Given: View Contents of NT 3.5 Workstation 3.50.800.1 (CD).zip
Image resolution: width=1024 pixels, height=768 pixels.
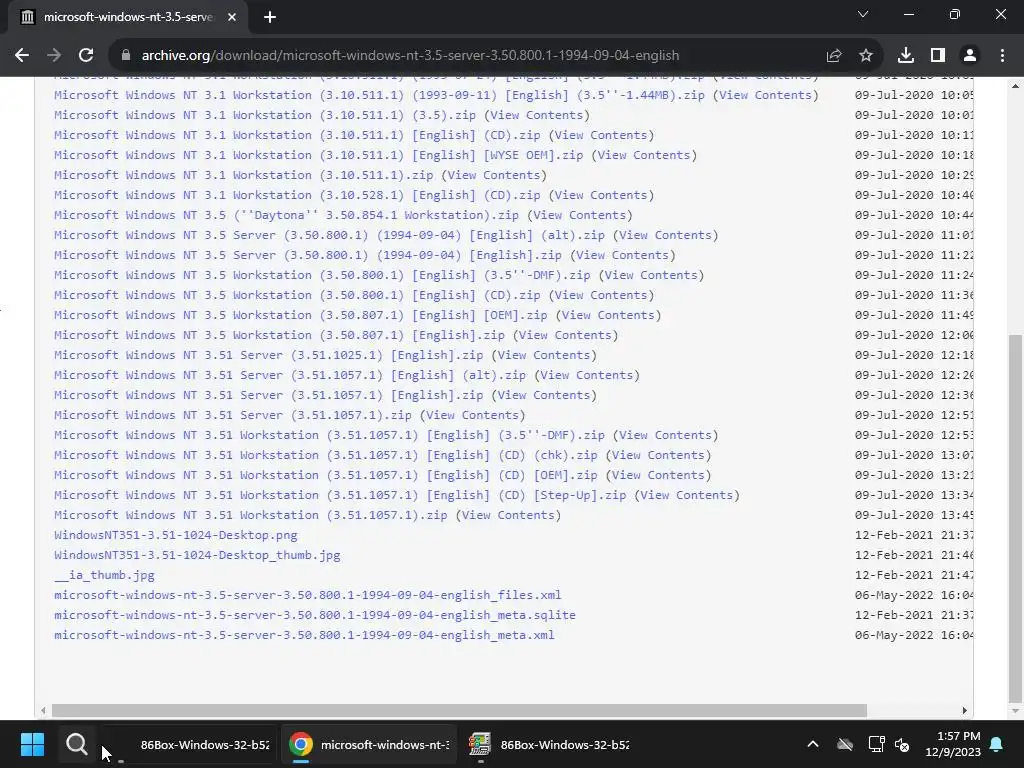Looking at the screenshot, I should pyautogui.click(x=601, y=295).
